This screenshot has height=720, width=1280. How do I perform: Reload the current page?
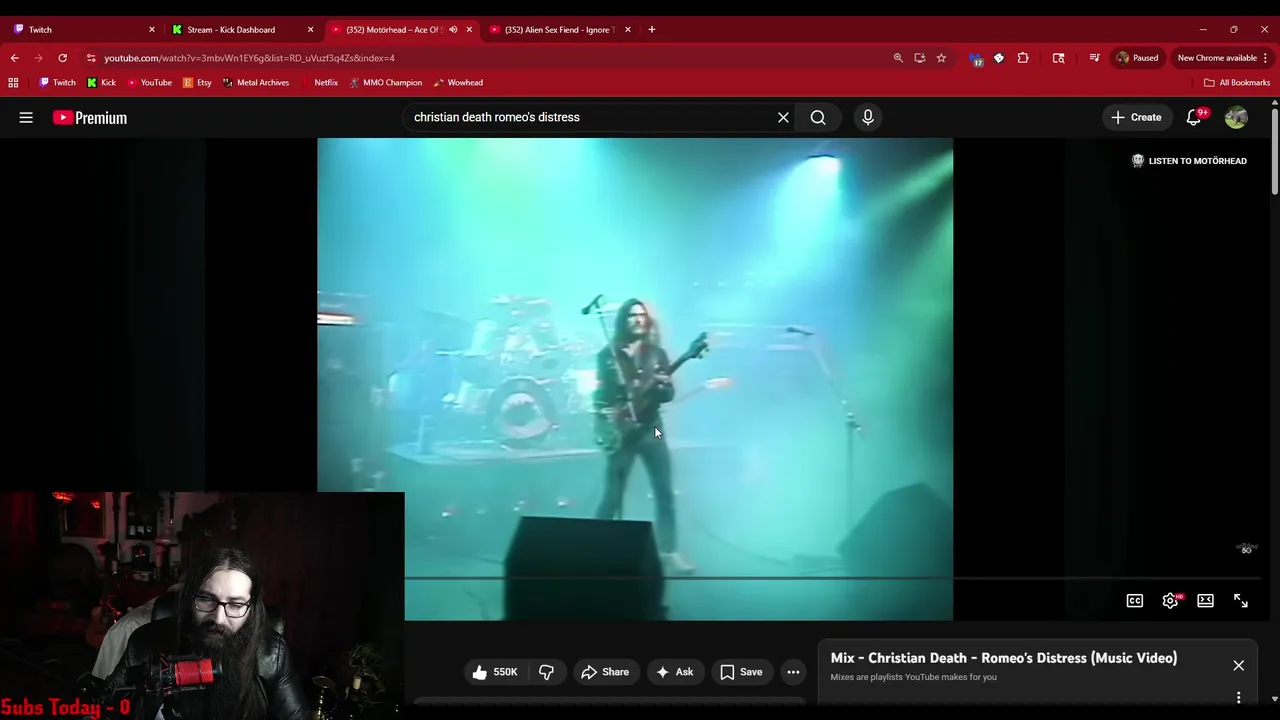coord(62,58)
